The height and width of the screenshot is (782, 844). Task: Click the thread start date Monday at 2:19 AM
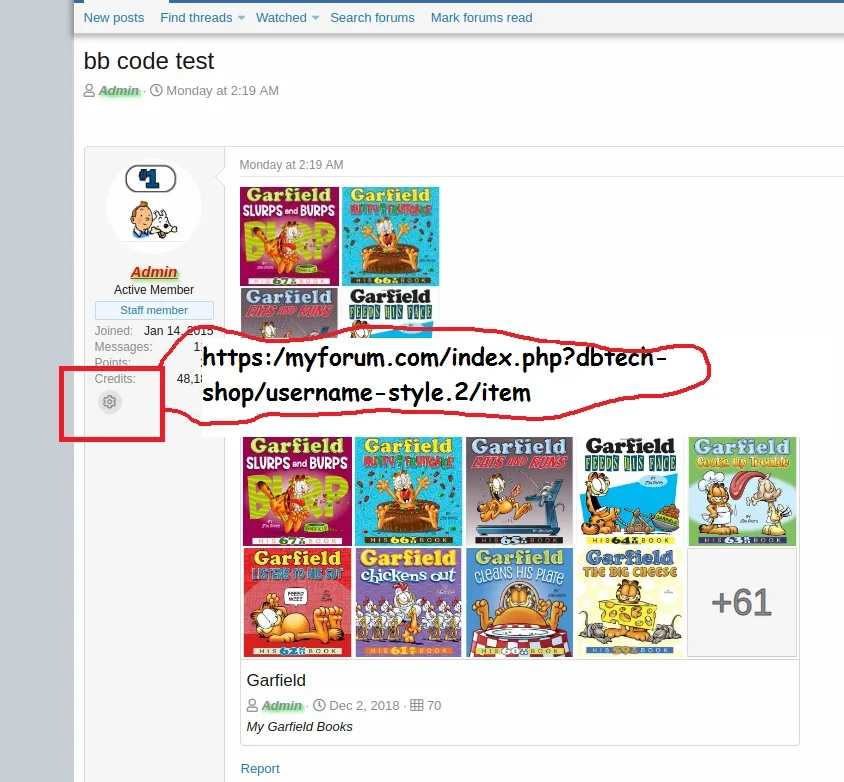[222, 90]
